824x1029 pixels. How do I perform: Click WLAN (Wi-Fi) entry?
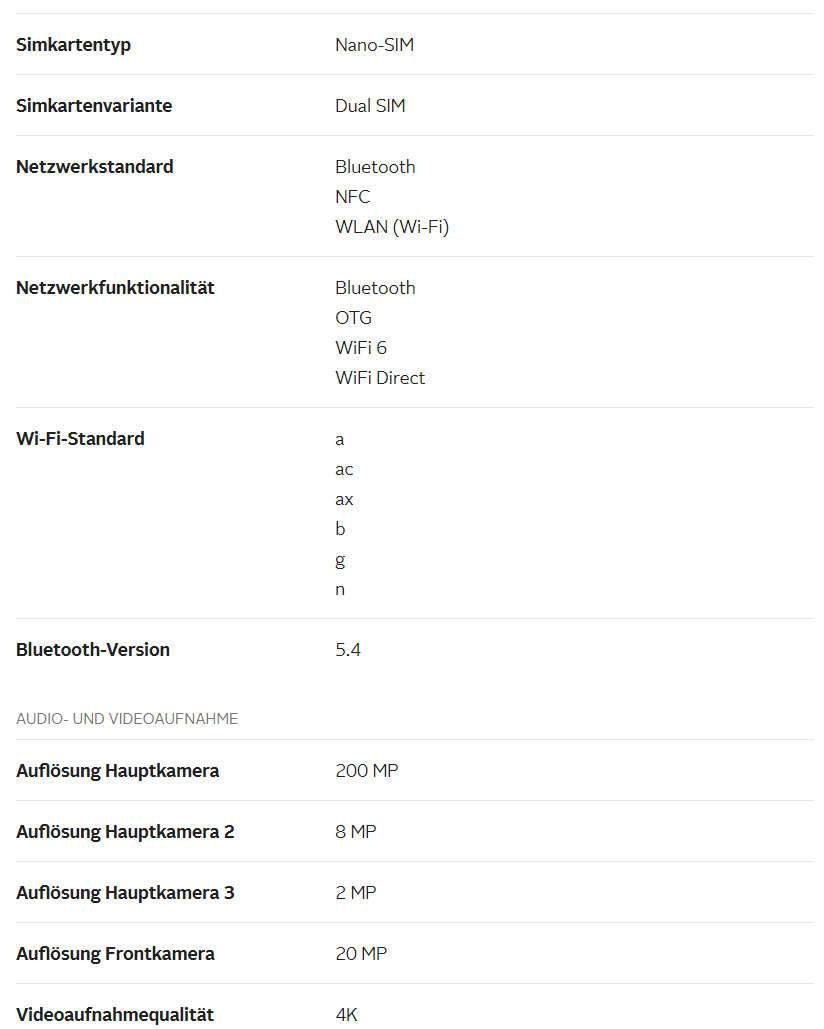point(392,227)
